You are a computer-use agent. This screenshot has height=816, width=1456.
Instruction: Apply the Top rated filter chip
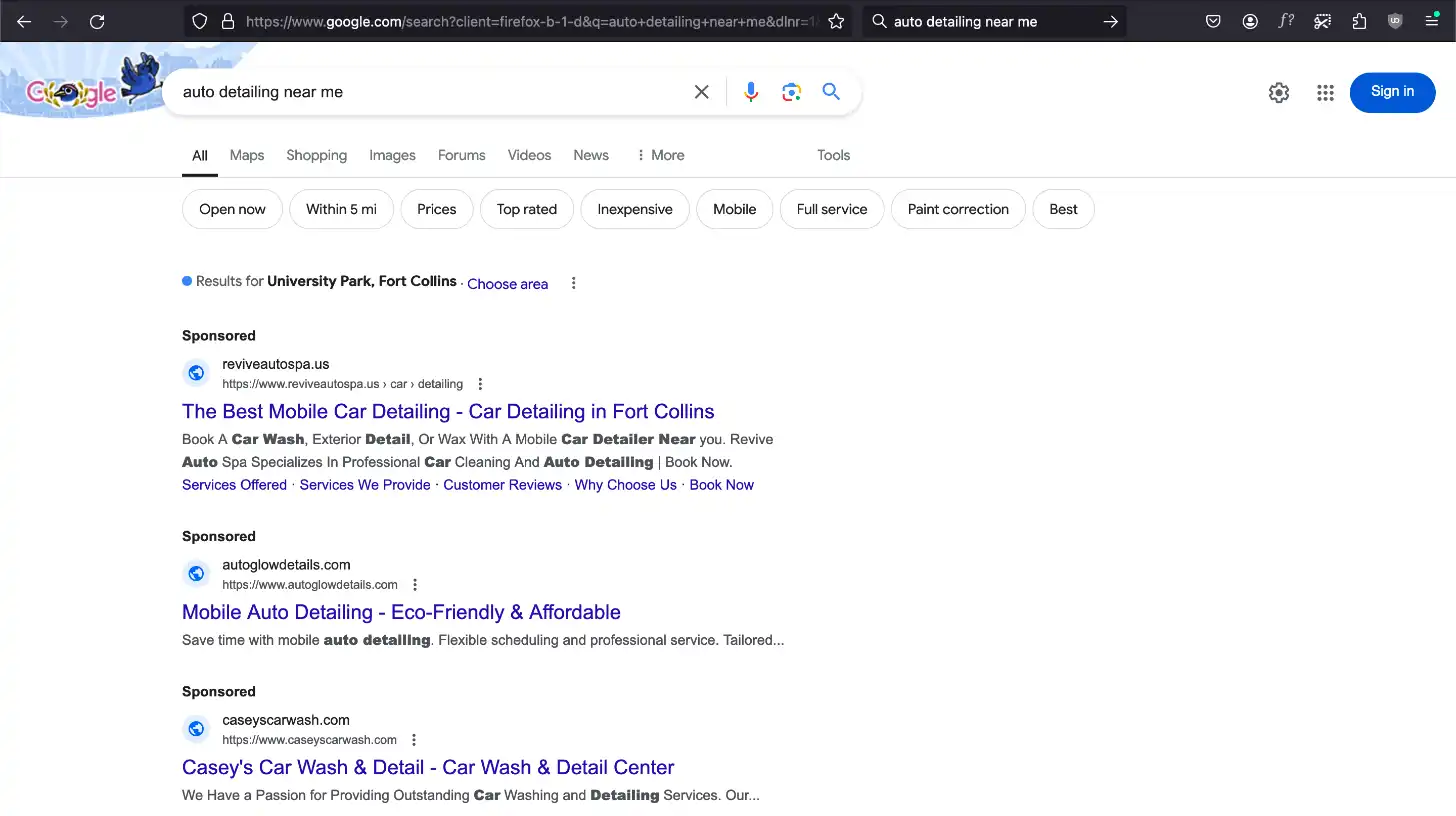coord(527,209)
